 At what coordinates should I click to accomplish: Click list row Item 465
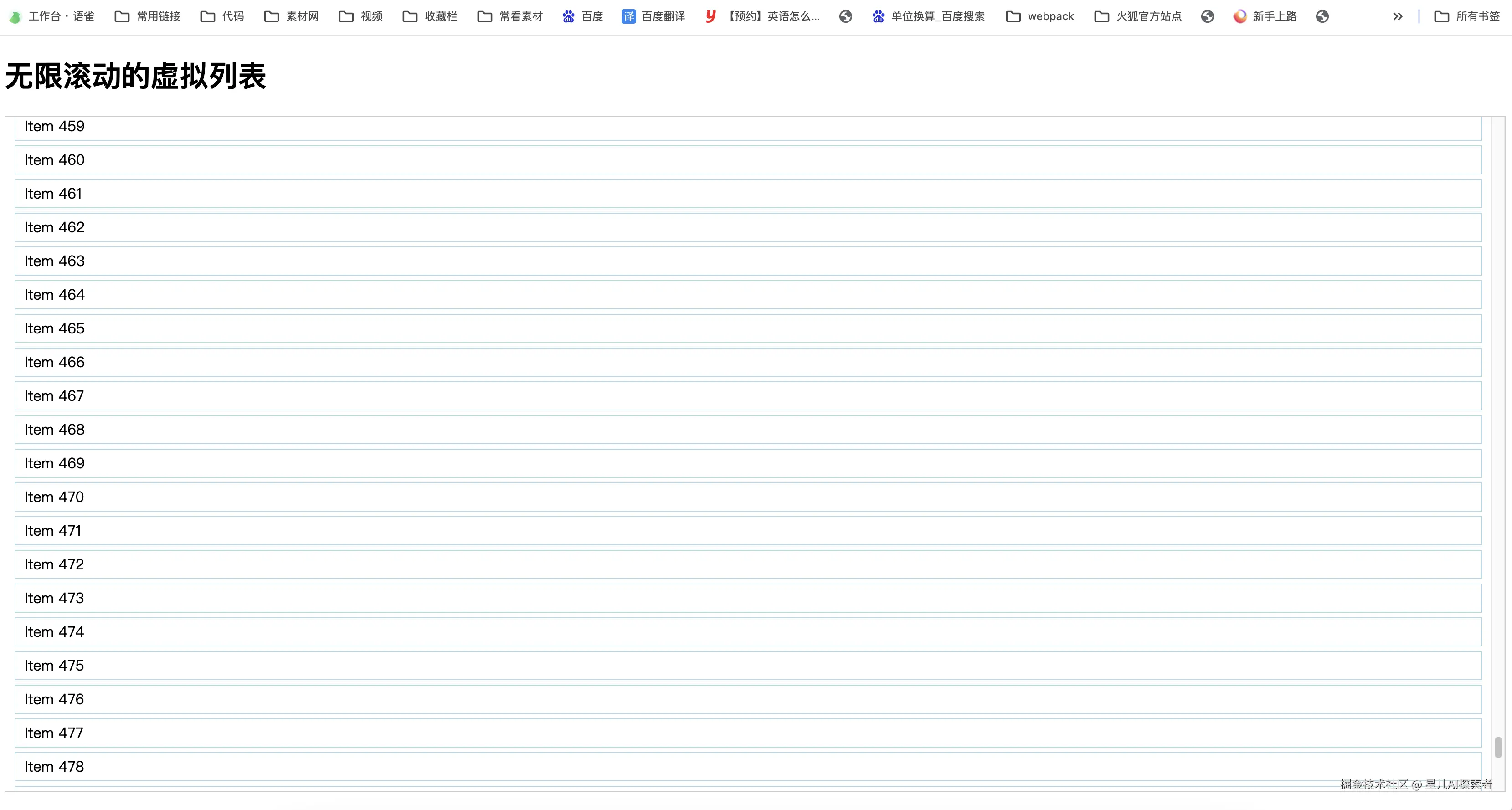point(748,328)
